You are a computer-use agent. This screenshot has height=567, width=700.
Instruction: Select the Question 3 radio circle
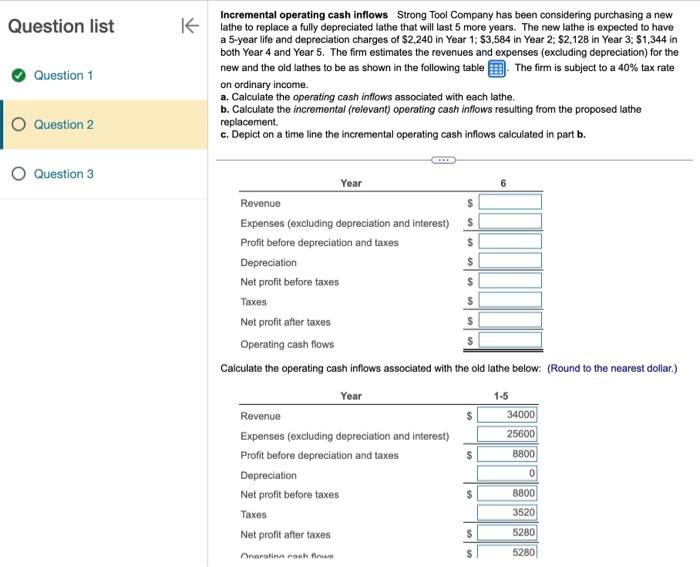(18, 174)
